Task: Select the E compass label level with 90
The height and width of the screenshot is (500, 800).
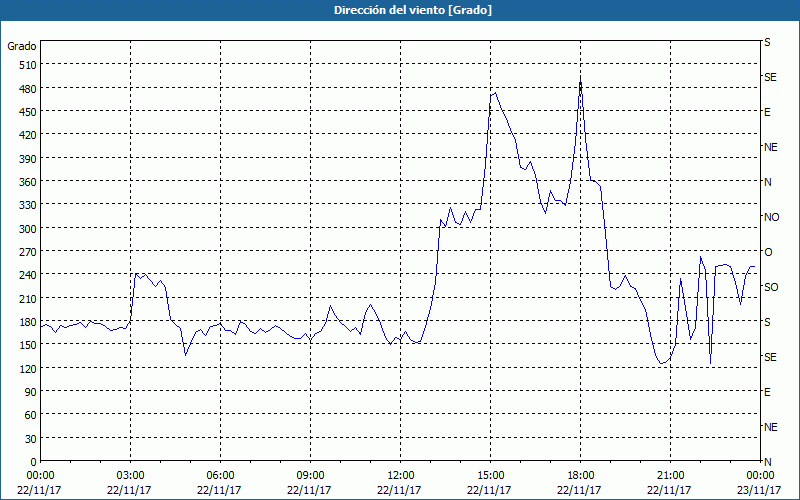Action: (767, 392)
